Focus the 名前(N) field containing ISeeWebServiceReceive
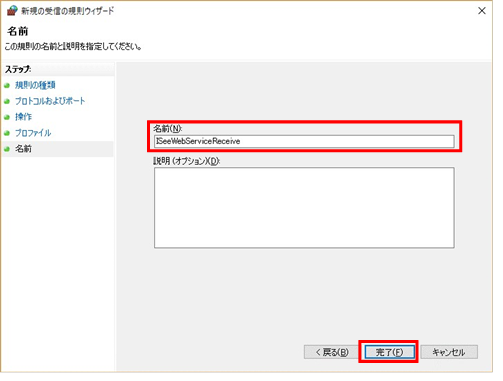 point(304,141)
